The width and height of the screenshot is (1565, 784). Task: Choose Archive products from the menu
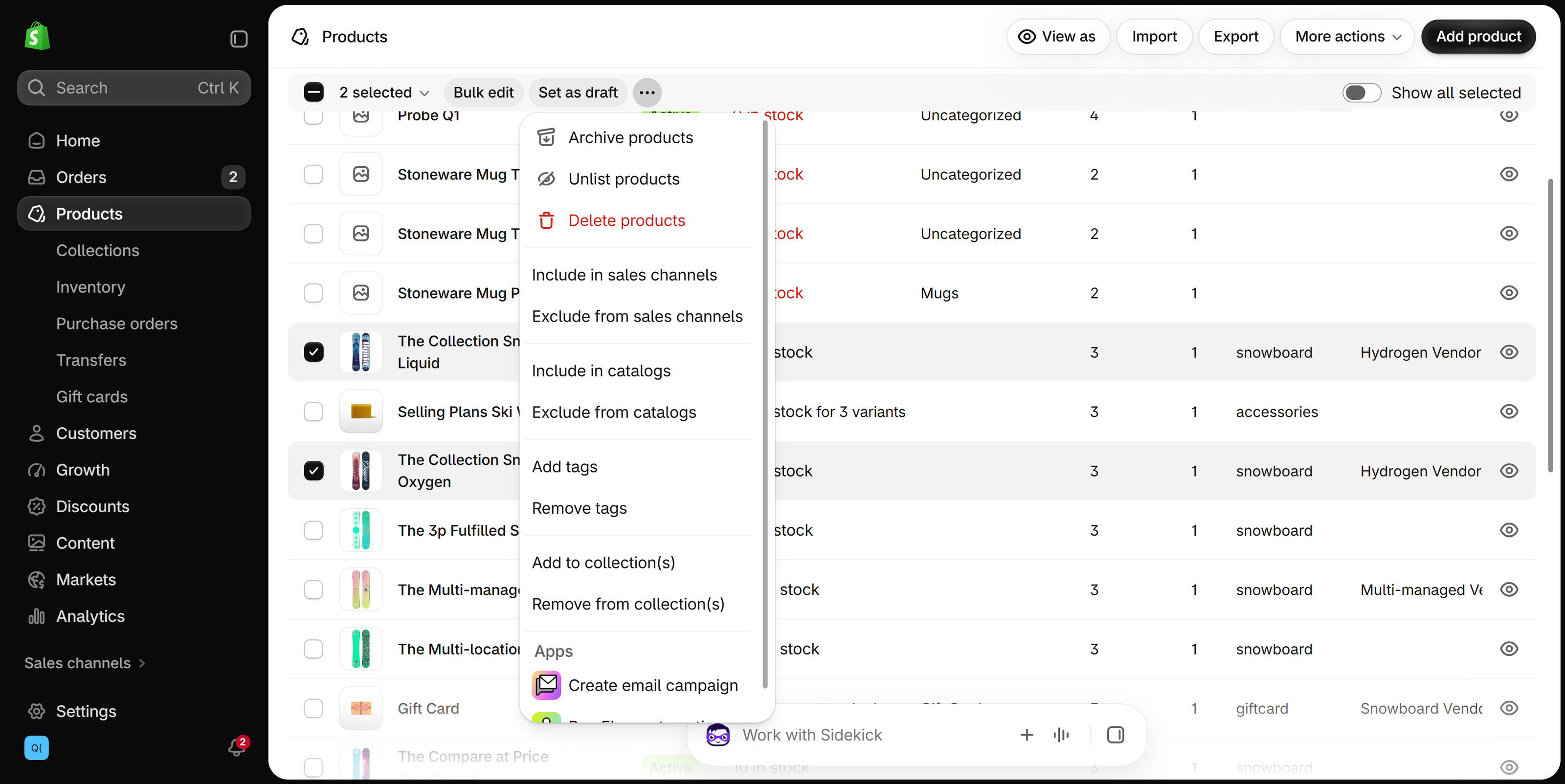[638, 137]
